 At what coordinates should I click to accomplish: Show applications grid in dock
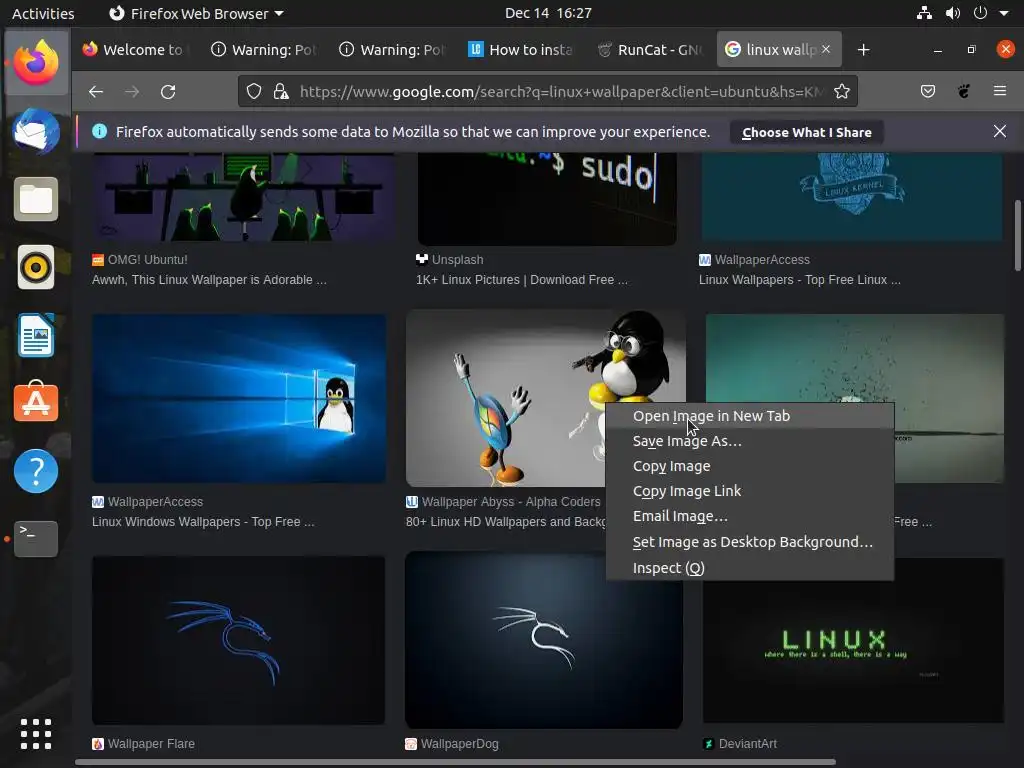point(36,734)
